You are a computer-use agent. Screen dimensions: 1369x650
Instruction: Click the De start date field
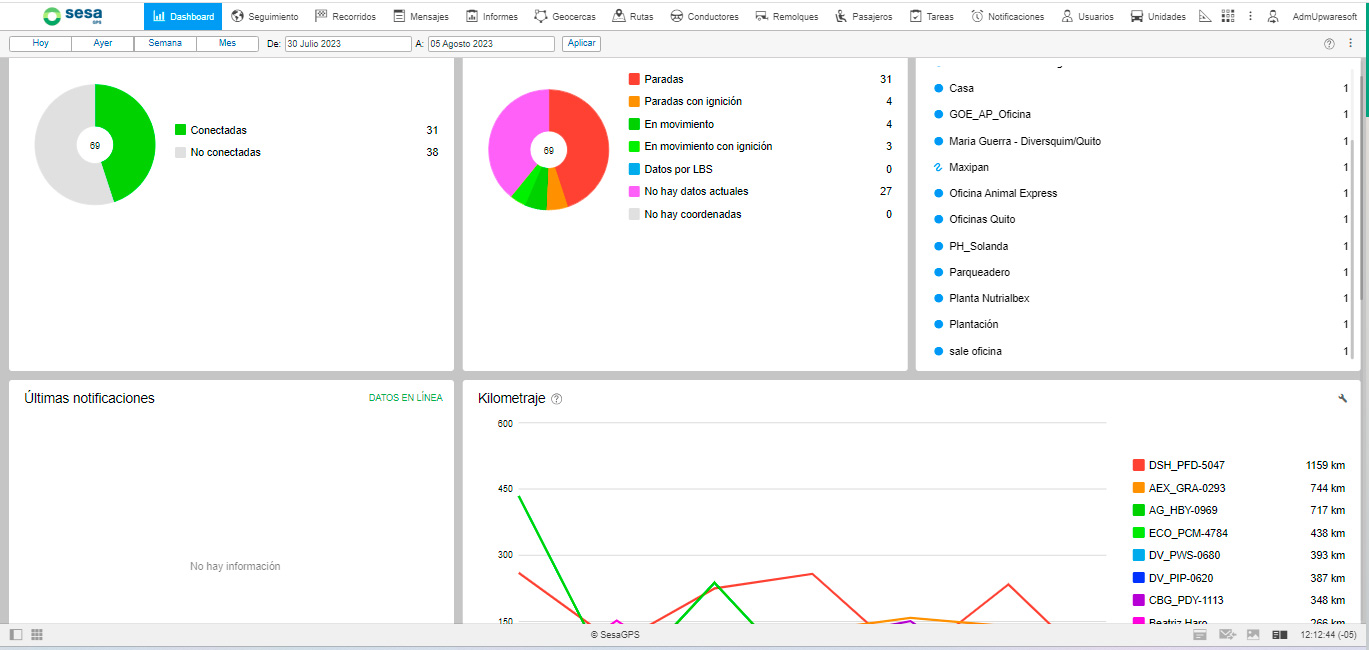(348, 44)
